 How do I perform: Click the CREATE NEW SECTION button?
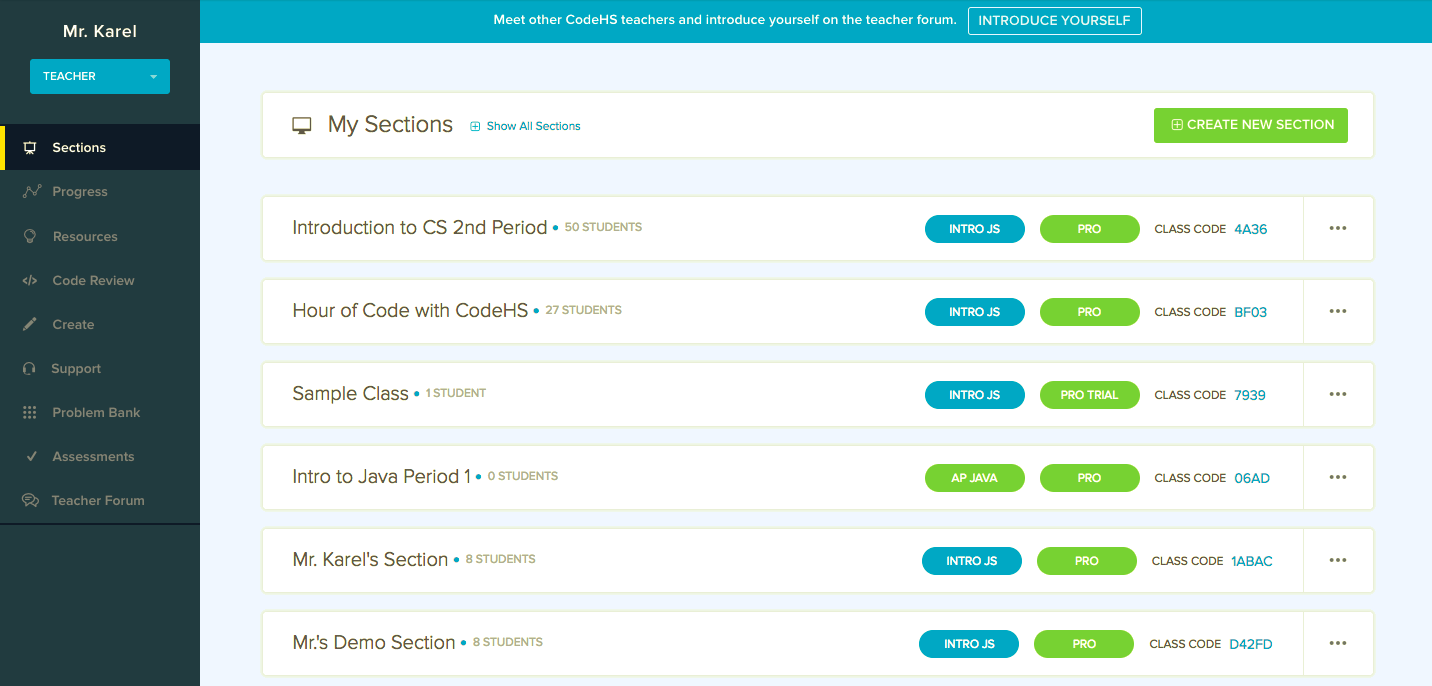pyautogui.click(x=1250, y=125)
